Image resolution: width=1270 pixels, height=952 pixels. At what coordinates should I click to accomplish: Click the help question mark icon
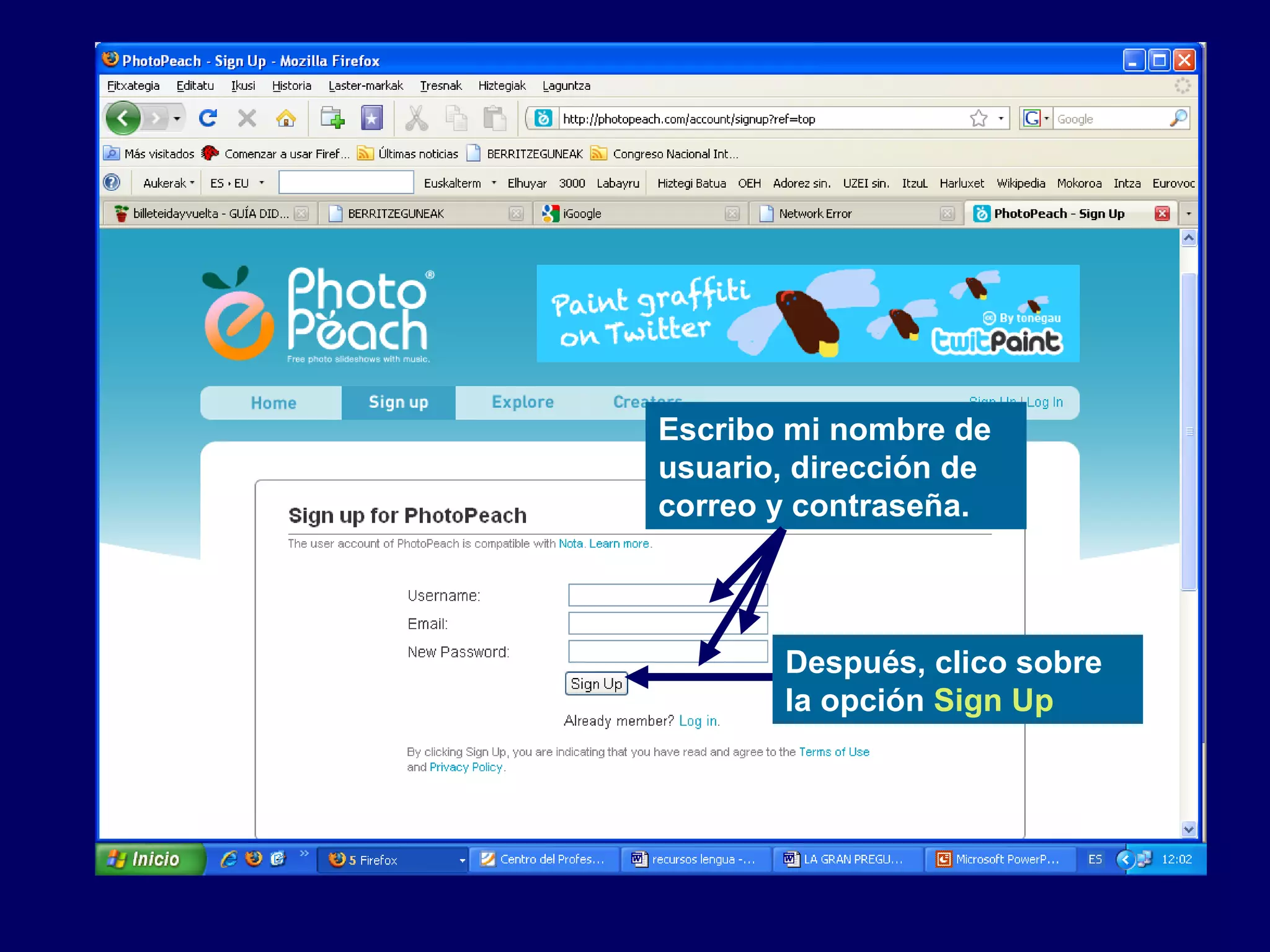pyautogui.click(x=112, y=182)
